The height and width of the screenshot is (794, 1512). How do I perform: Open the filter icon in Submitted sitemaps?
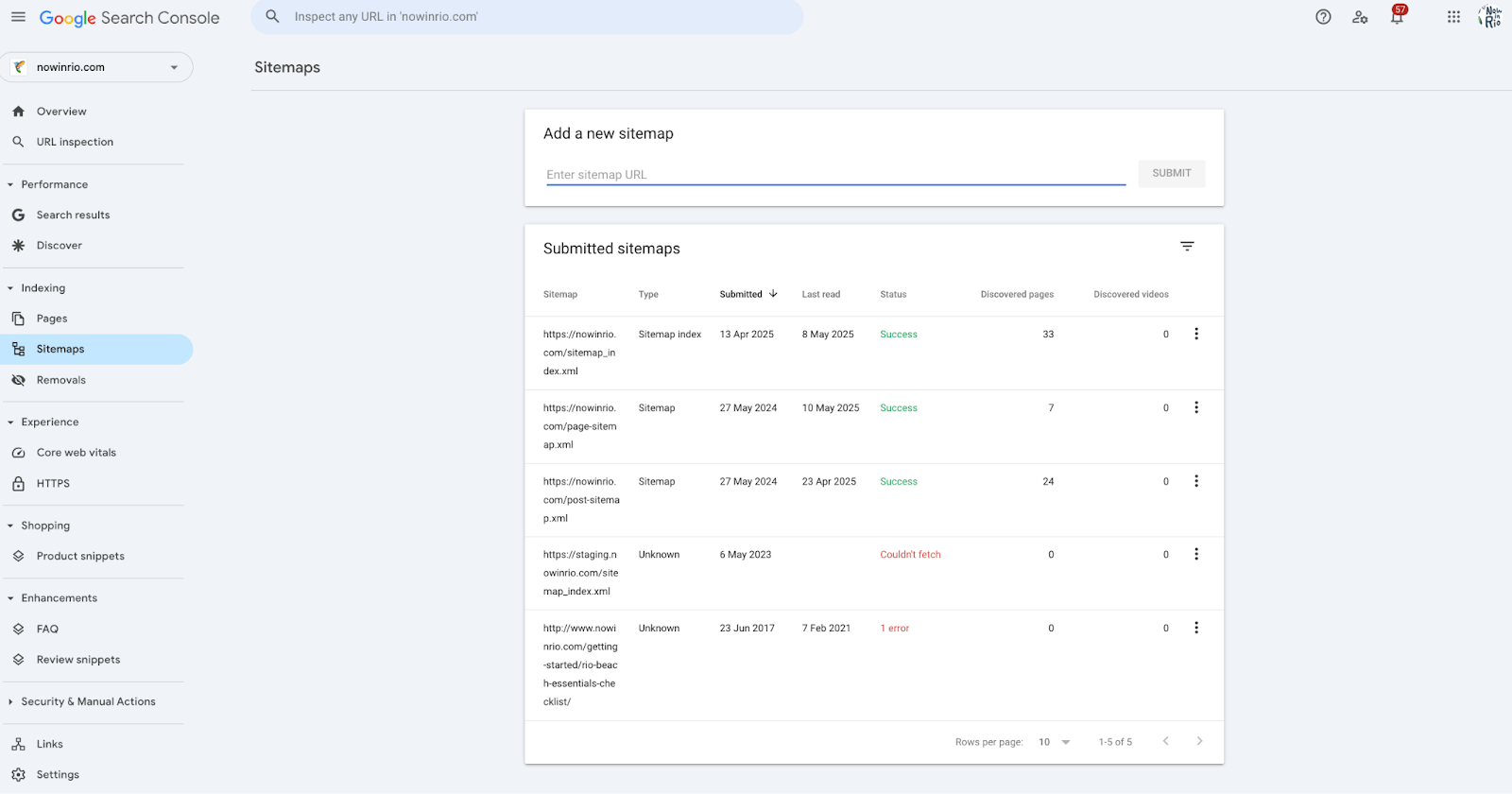pyautogui.click(x=1187, y=247)
